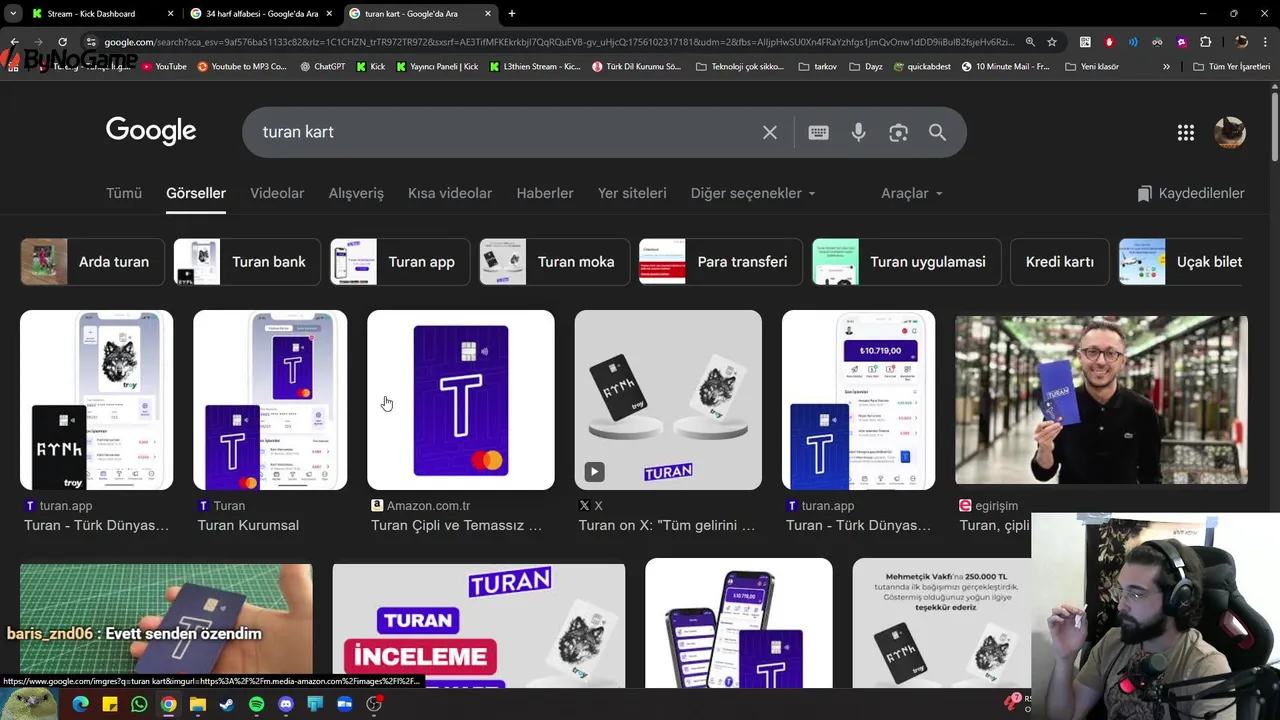
Task: Select the Alışveriş results tab
Action: coord(356,193)
